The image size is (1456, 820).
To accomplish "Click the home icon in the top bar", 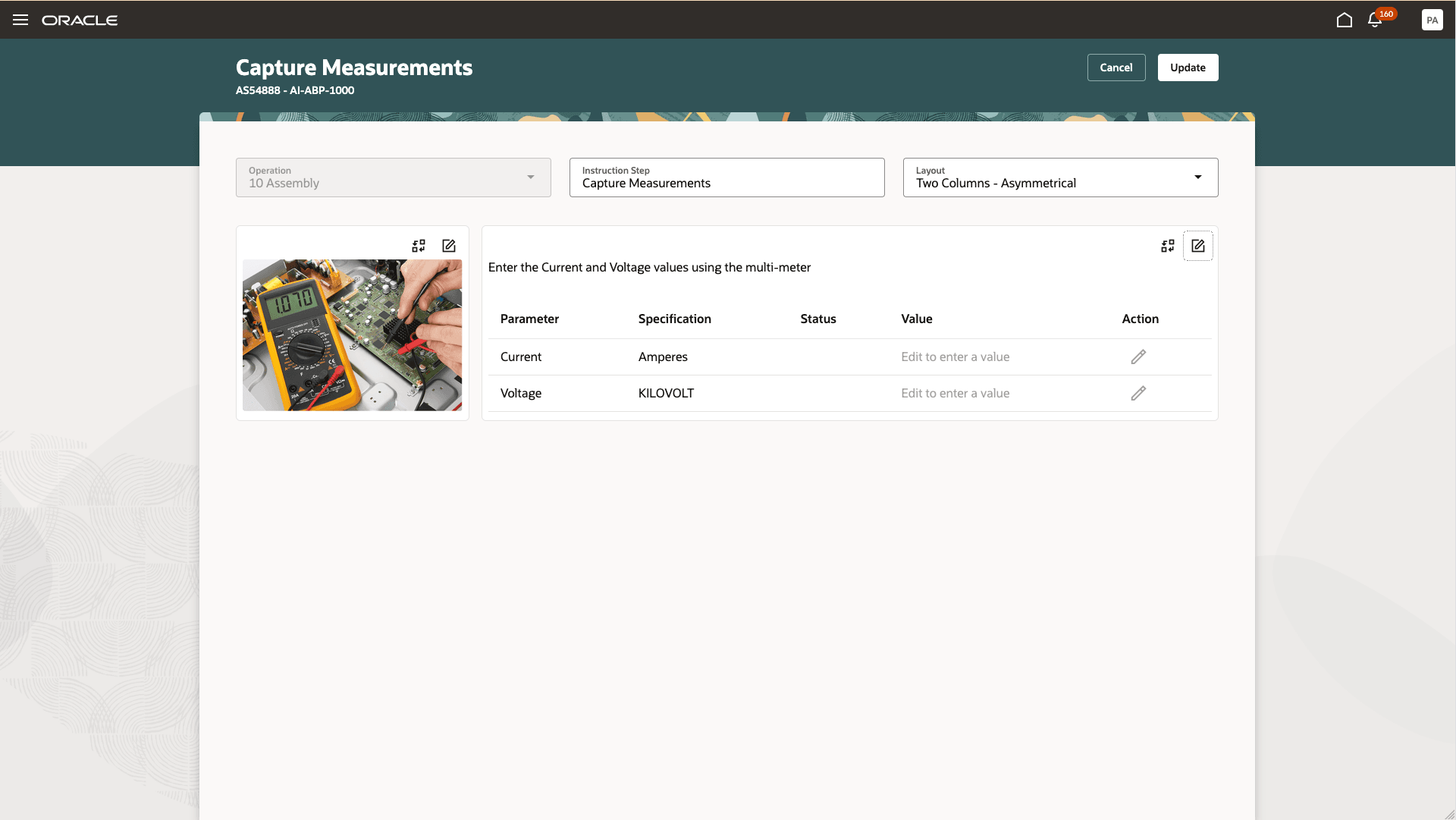I will pyautogui.click(x=1345, y=20).
